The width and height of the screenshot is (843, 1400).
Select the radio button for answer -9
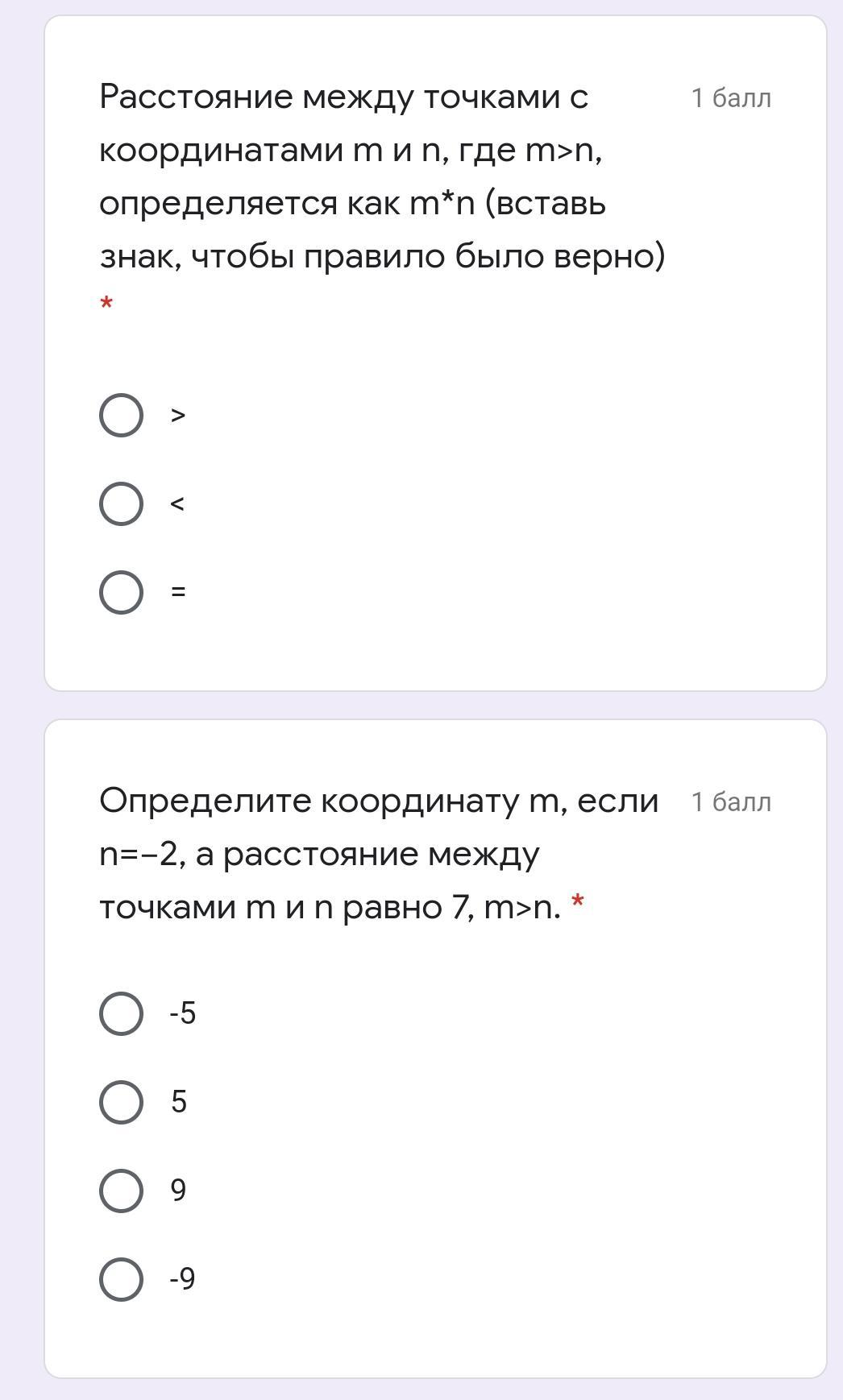click(122, 1279)
